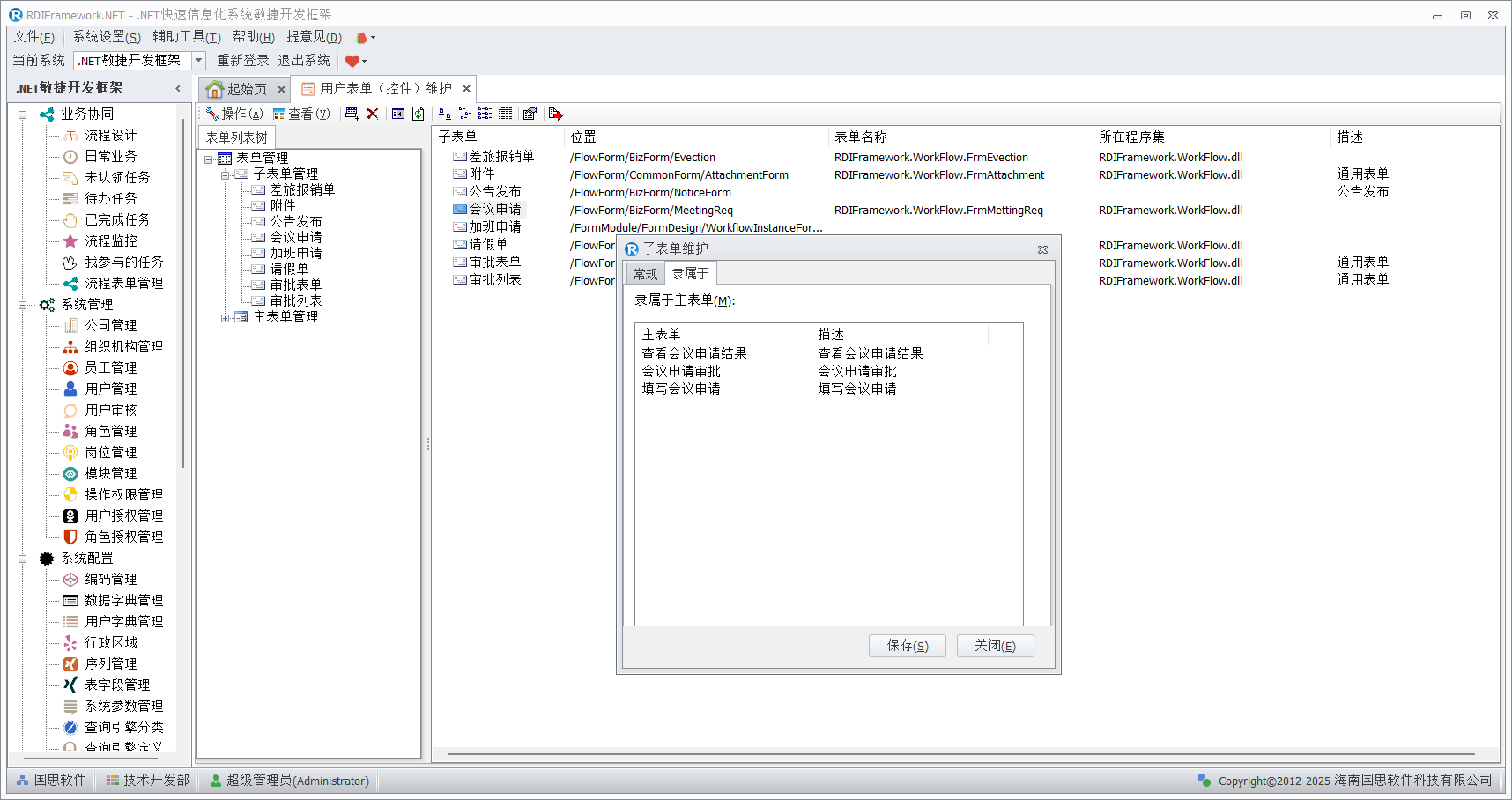Image resolution: width=1512 pixels, height=800 pixels.
Task: Click the 保存(S) button
Action: tap(907, 646)
